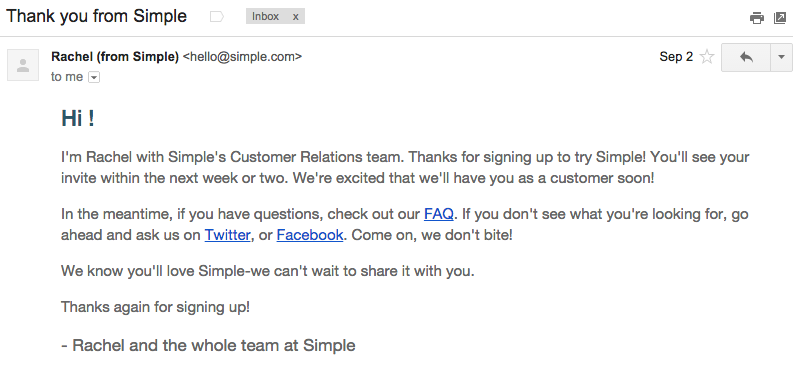Click the 'to me' recipient text
The width and height of the screenshot is (801, 368).
coord(67,77)
